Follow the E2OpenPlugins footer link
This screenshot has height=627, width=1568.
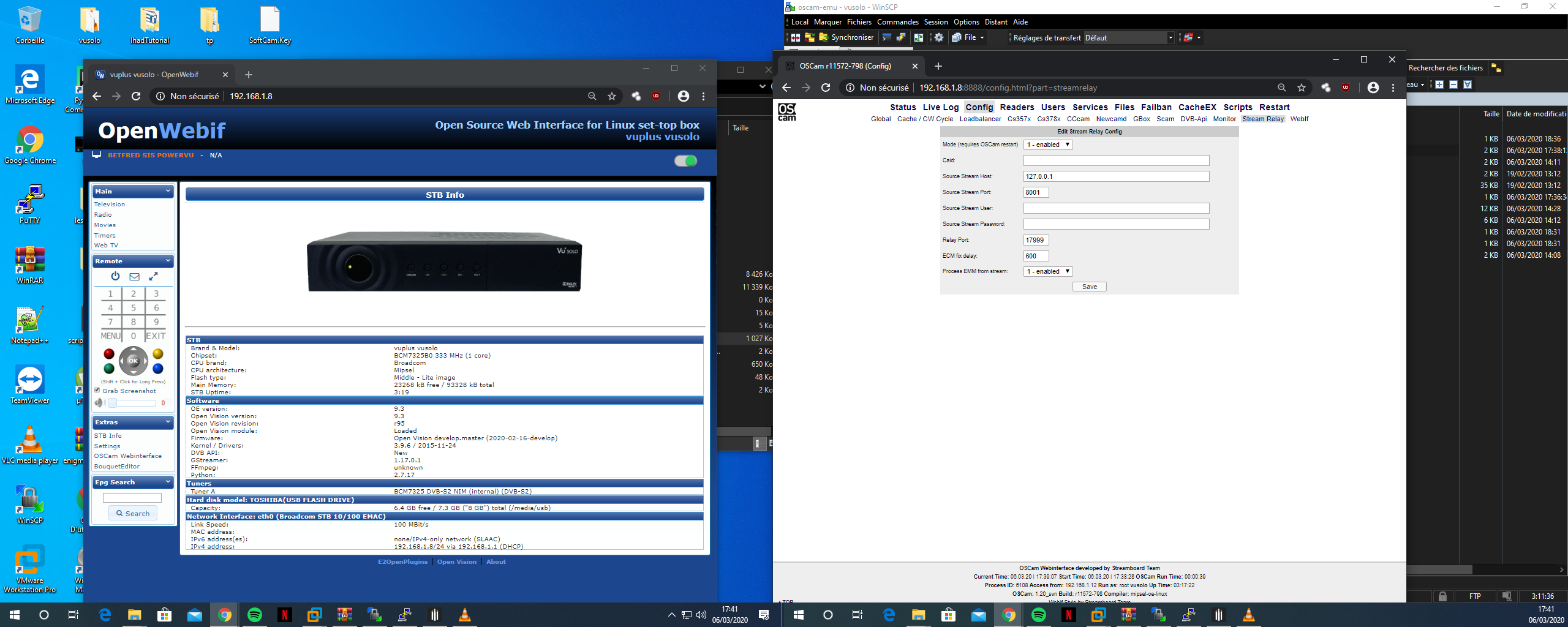pos(402,561)
